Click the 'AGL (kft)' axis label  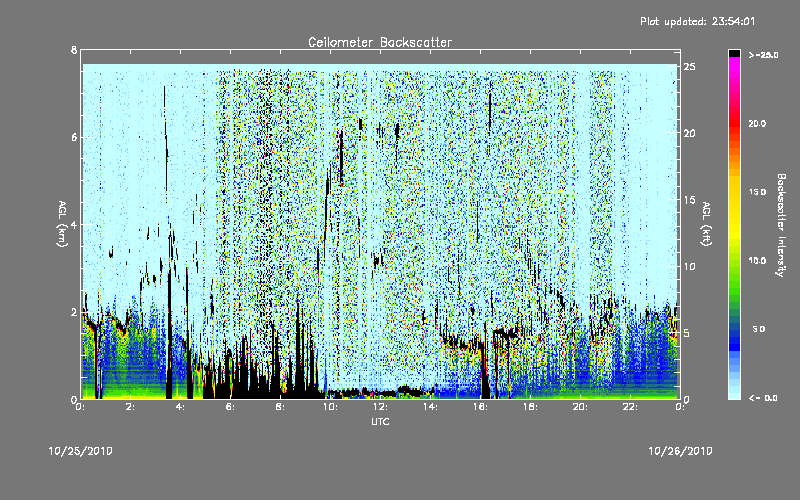706,224
